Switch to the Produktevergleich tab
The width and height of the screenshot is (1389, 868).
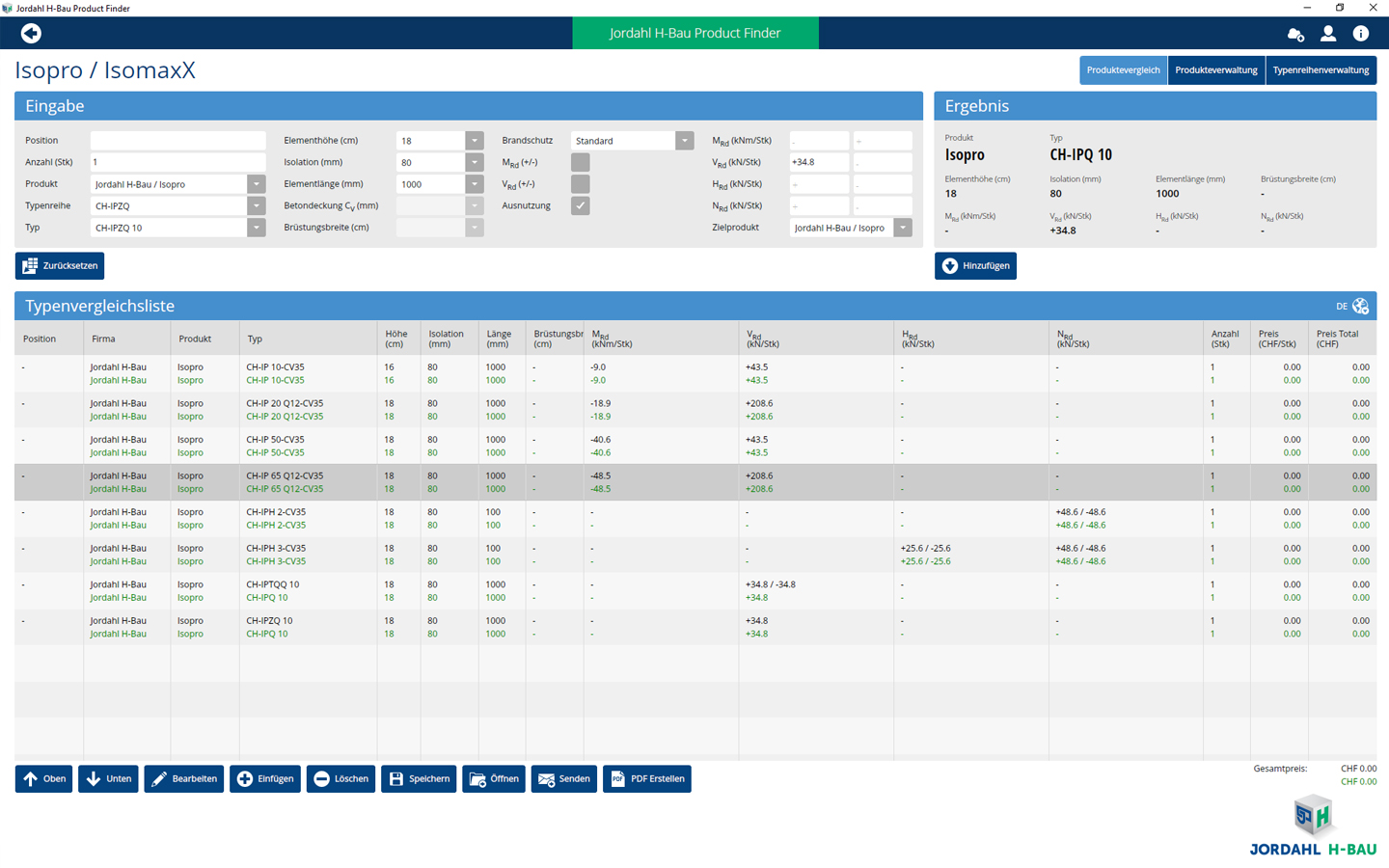click(1123, 70)
